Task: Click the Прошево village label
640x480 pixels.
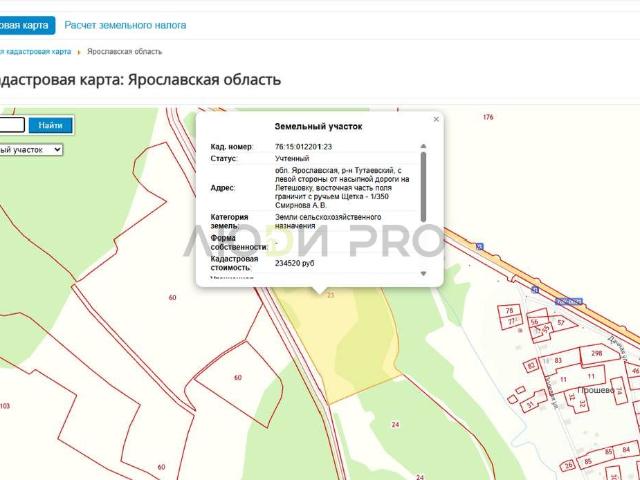Action: click(x=596, y=390)
